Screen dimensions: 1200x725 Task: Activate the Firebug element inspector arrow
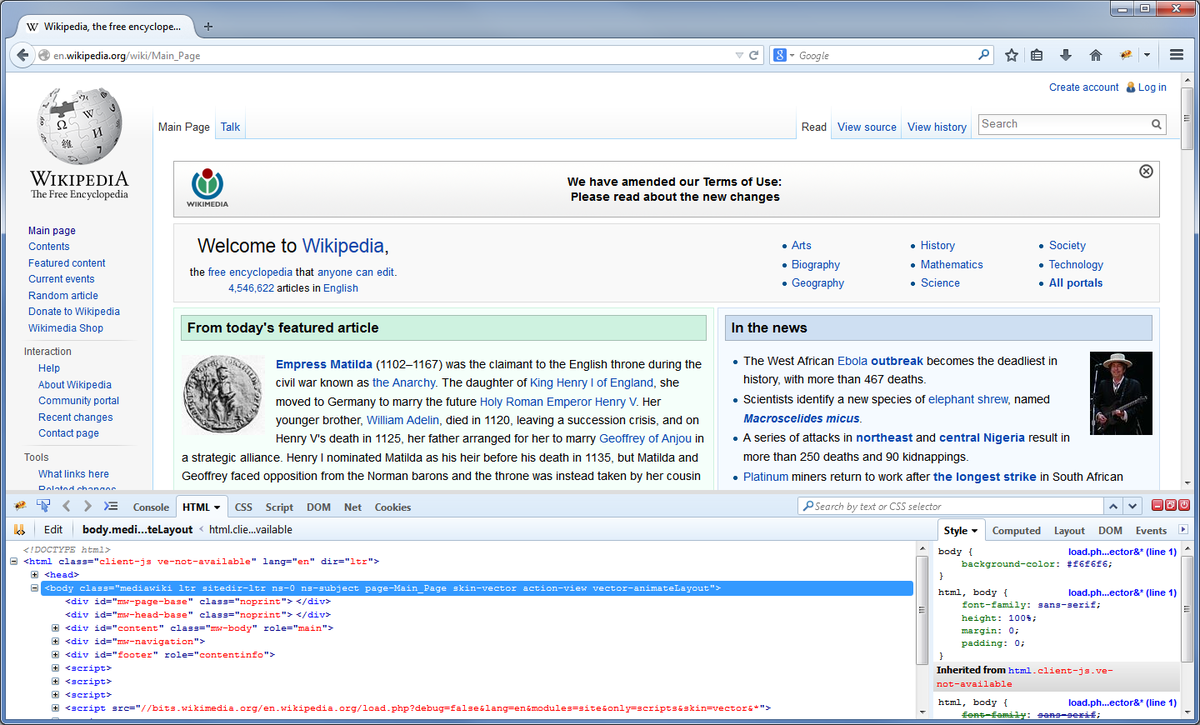[x=42, y=506]
